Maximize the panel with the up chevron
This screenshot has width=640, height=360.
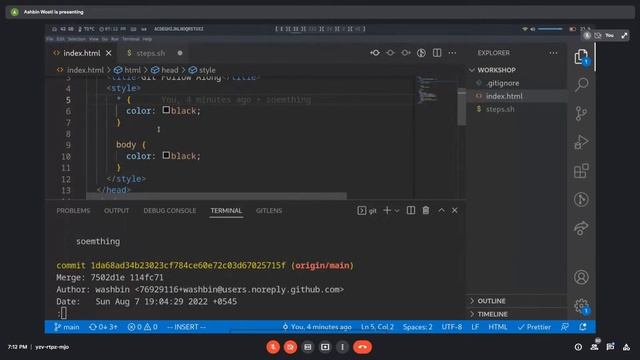[441, 210]
